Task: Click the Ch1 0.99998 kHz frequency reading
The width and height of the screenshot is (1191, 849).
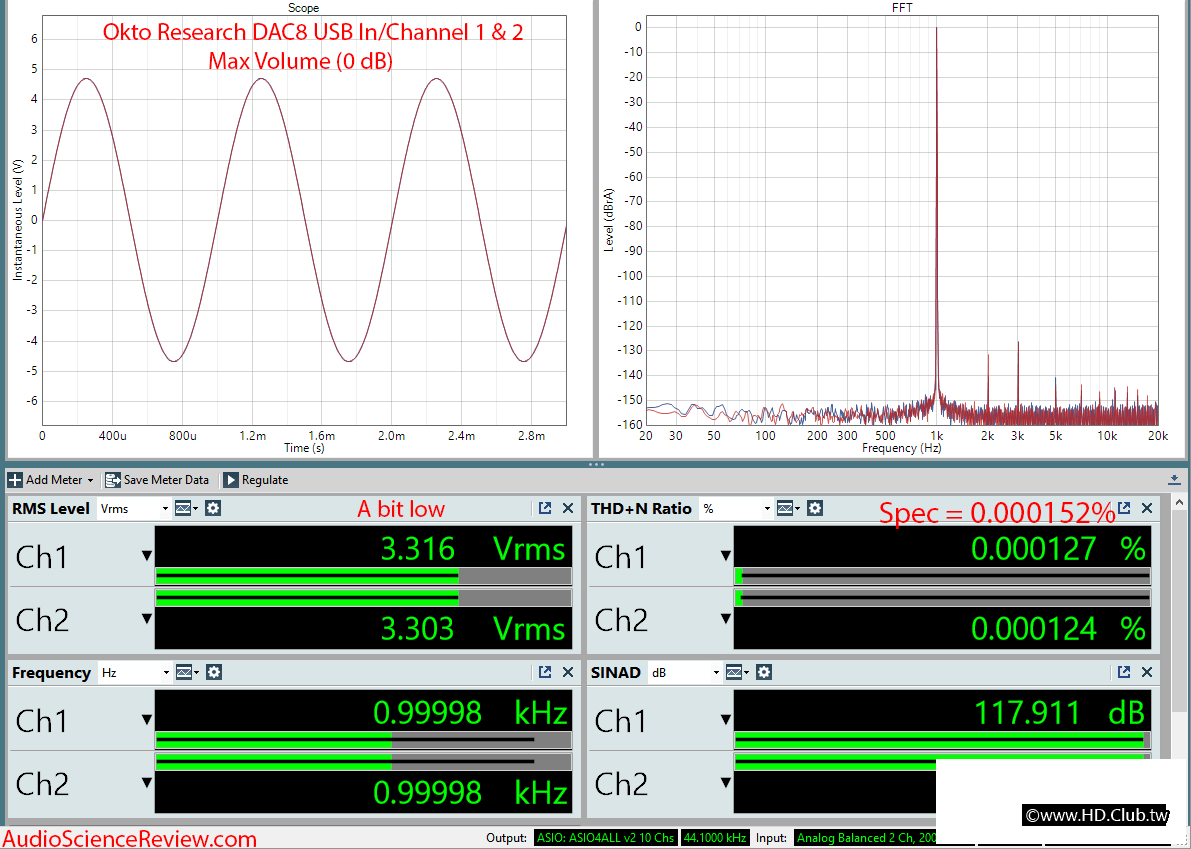Action: [x=470, y=712]
